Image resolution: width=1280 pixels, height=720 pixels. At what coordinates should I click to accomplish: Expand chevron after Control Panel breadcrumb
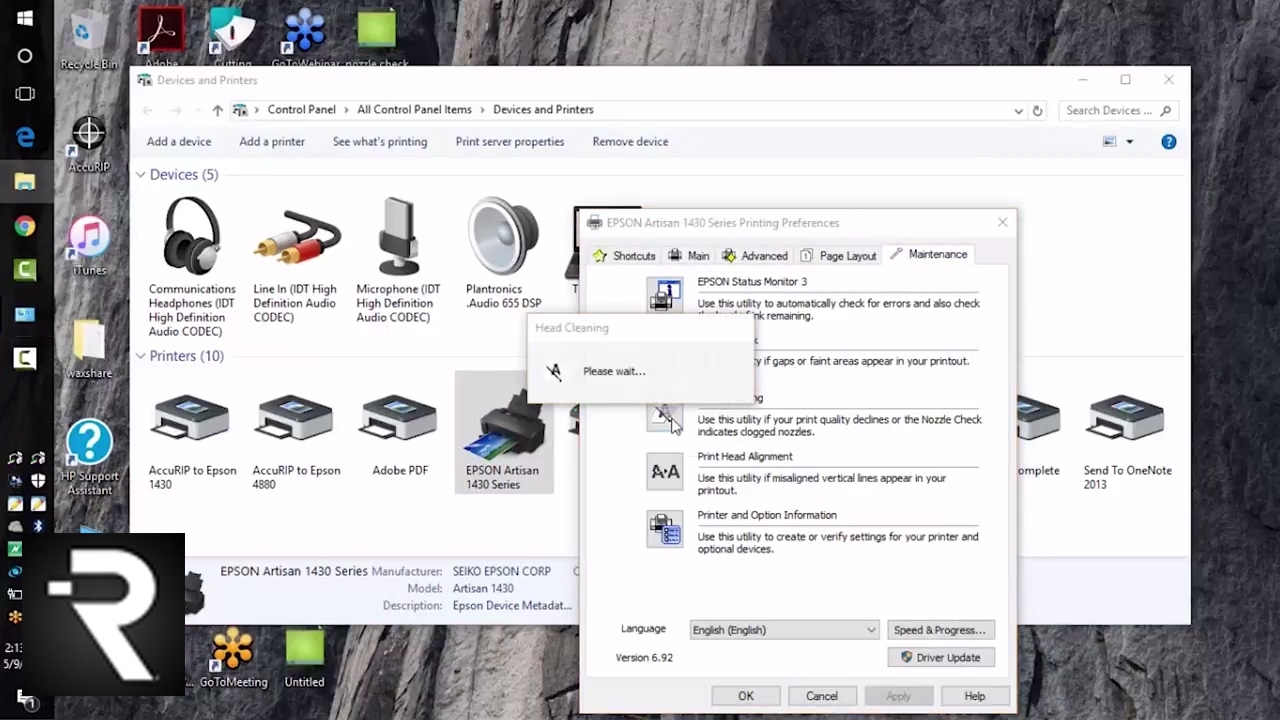pos(346,110)
